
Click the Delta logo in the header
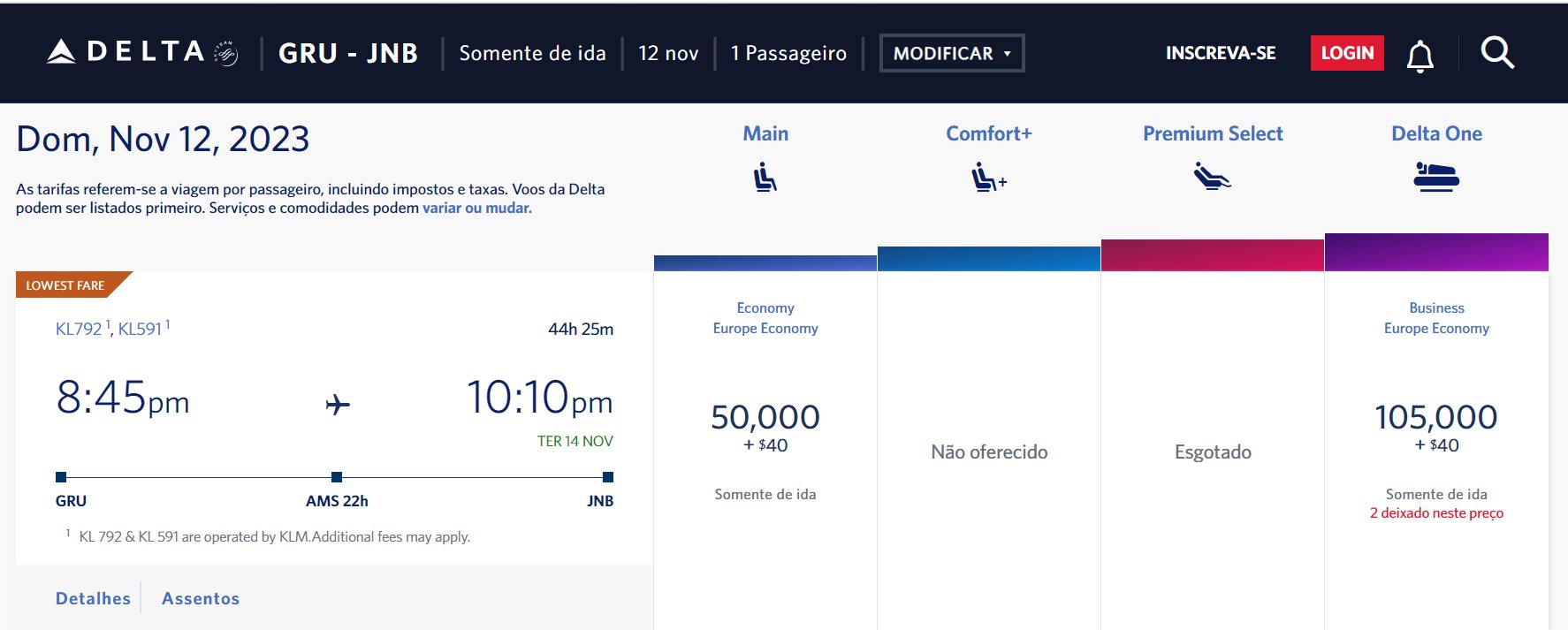(x=143, y=52)
